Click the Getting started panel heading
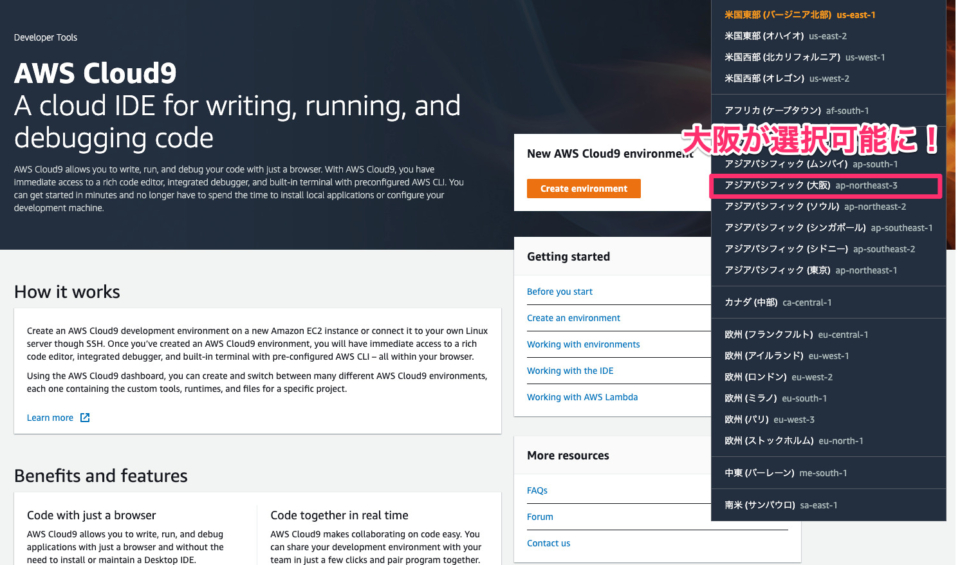 click(x=568, y=256)
